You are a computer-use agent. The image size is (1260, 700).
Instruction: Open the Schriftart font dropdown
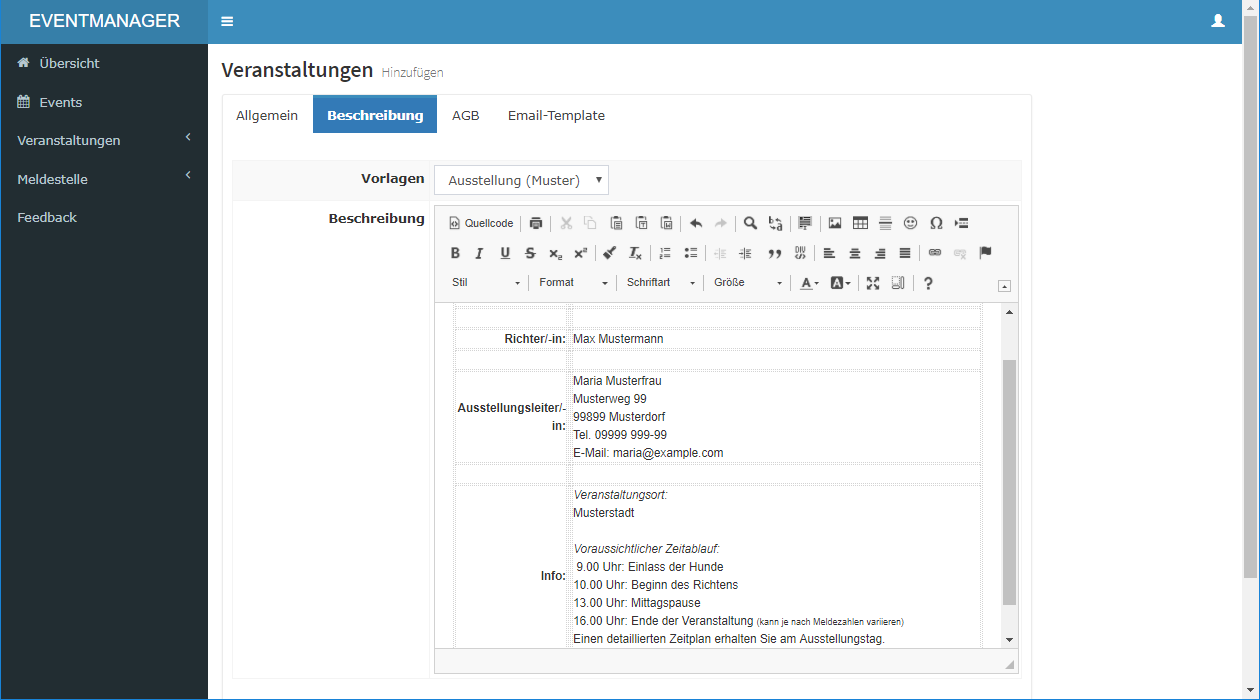click(660, 283)
